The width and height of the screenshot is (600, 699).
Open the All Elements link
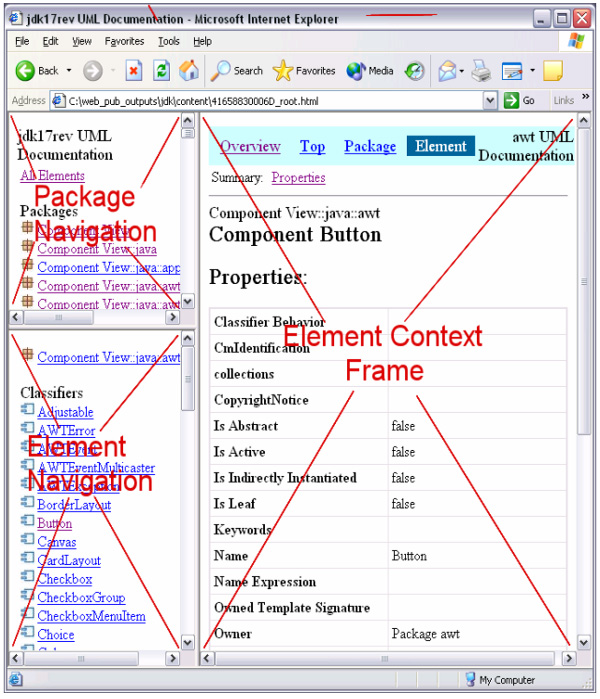point(52,176)
